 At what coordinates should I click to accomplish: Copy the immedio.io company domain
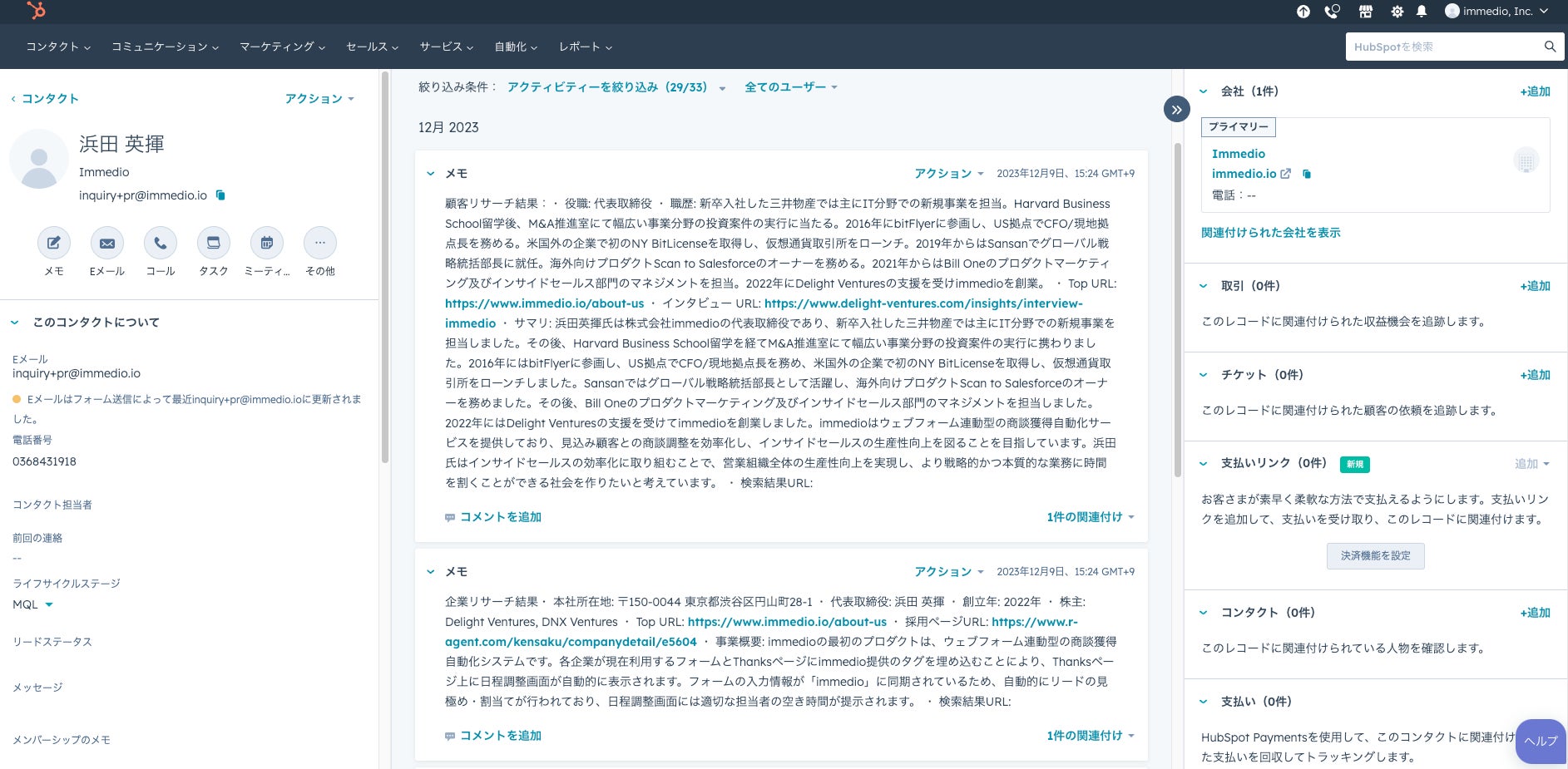pos(1307,174)
